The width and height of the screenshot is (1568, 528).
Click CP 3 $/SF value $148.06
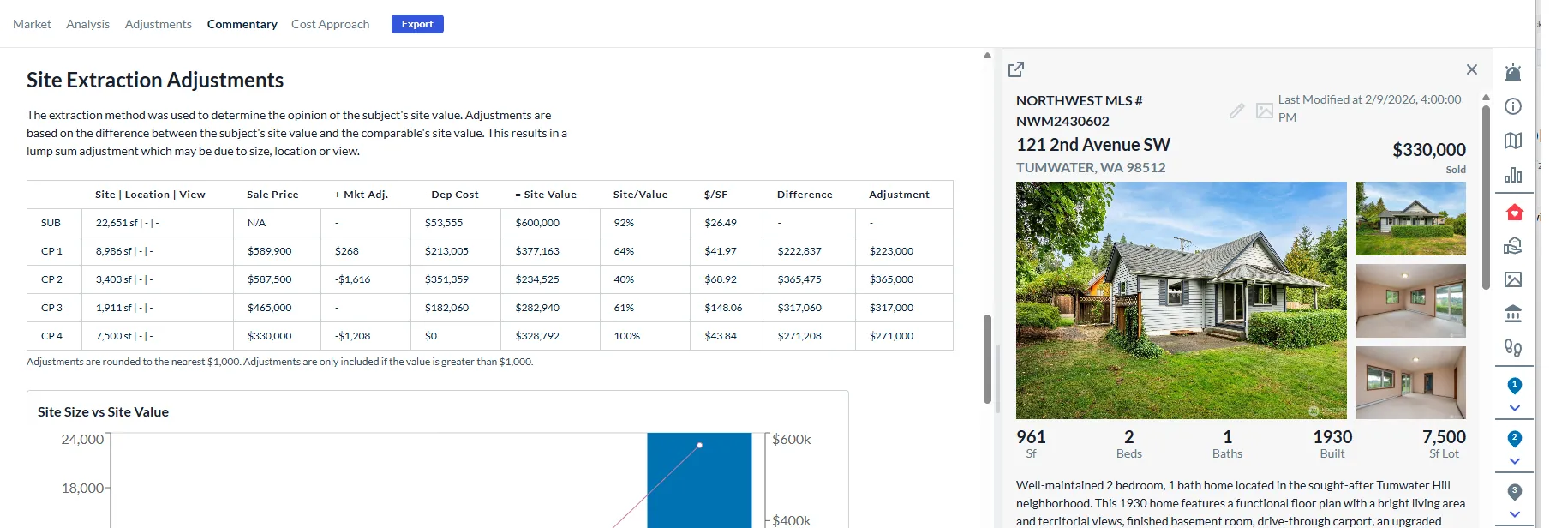point(723,308)
